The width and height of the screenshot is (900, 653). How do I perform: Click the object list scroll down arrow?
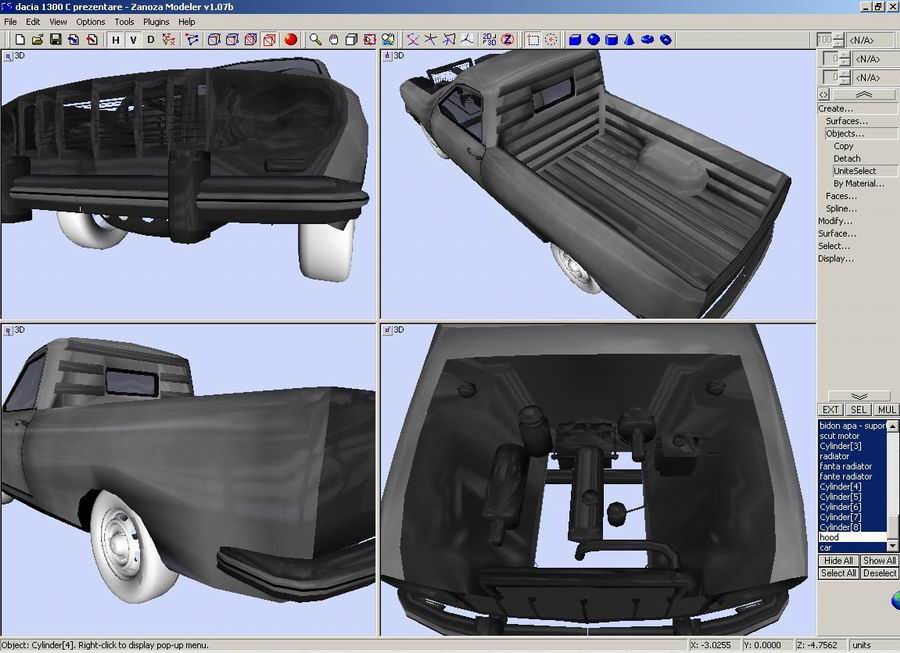pos(893,546)
